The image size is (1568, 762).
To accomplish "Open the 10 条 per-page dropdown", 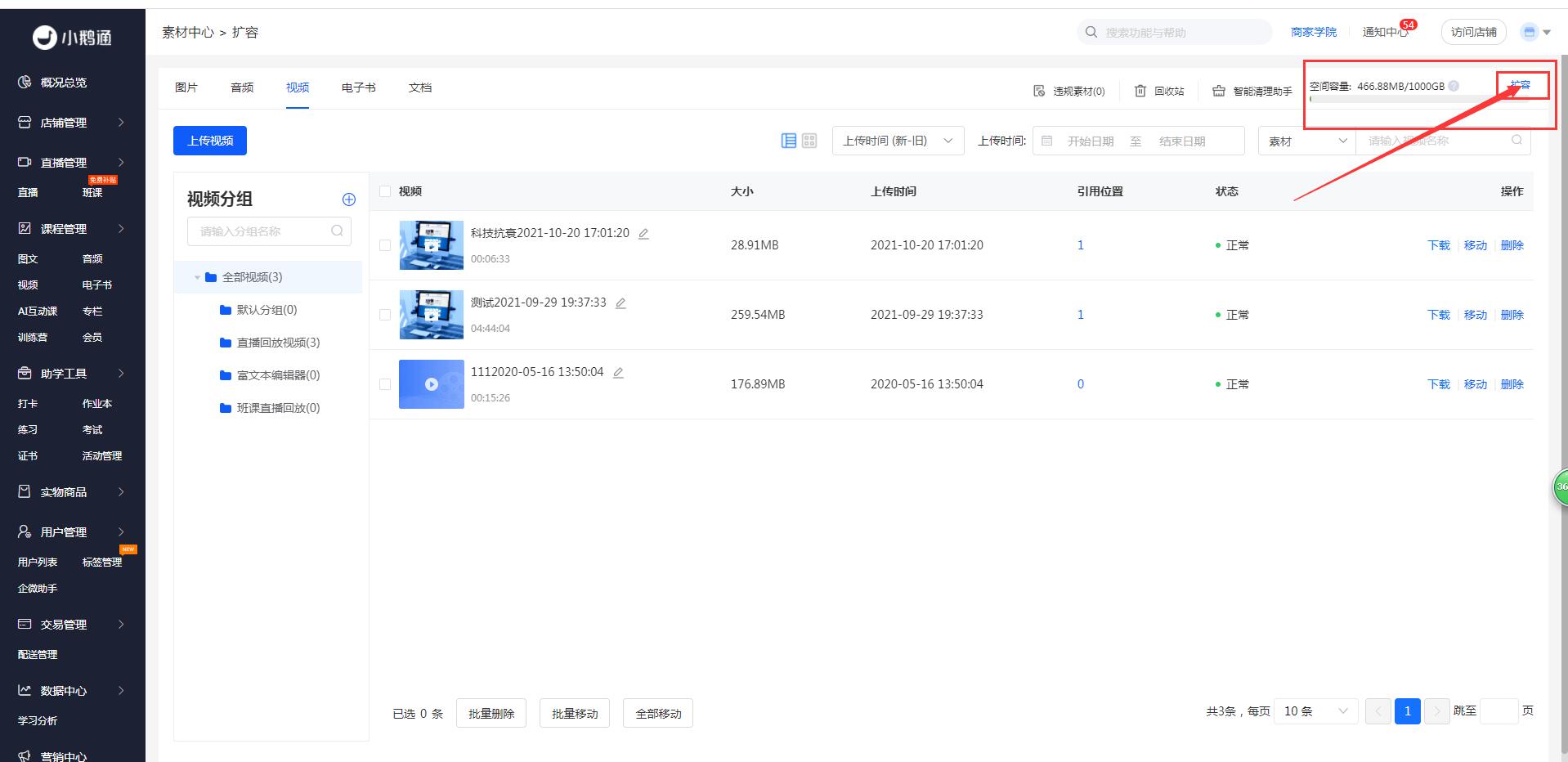I will tap(1315, 711).
